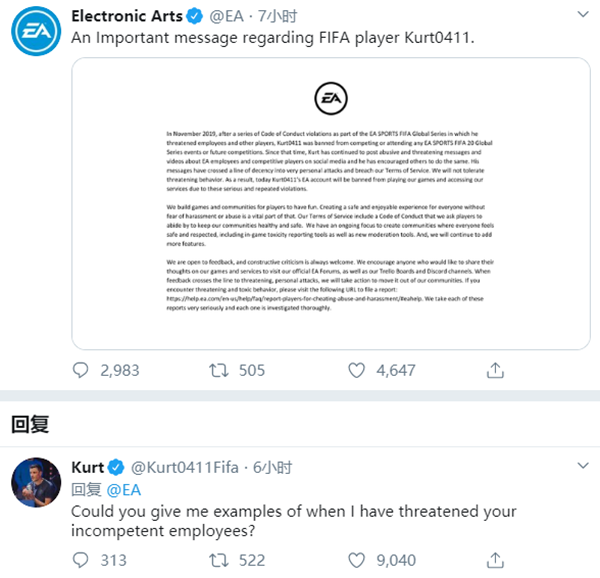Image resolution: width=600 pixels, height=578 pixels.
Task: Reply to the EA tweet
Action: click(x=82, y=369)
